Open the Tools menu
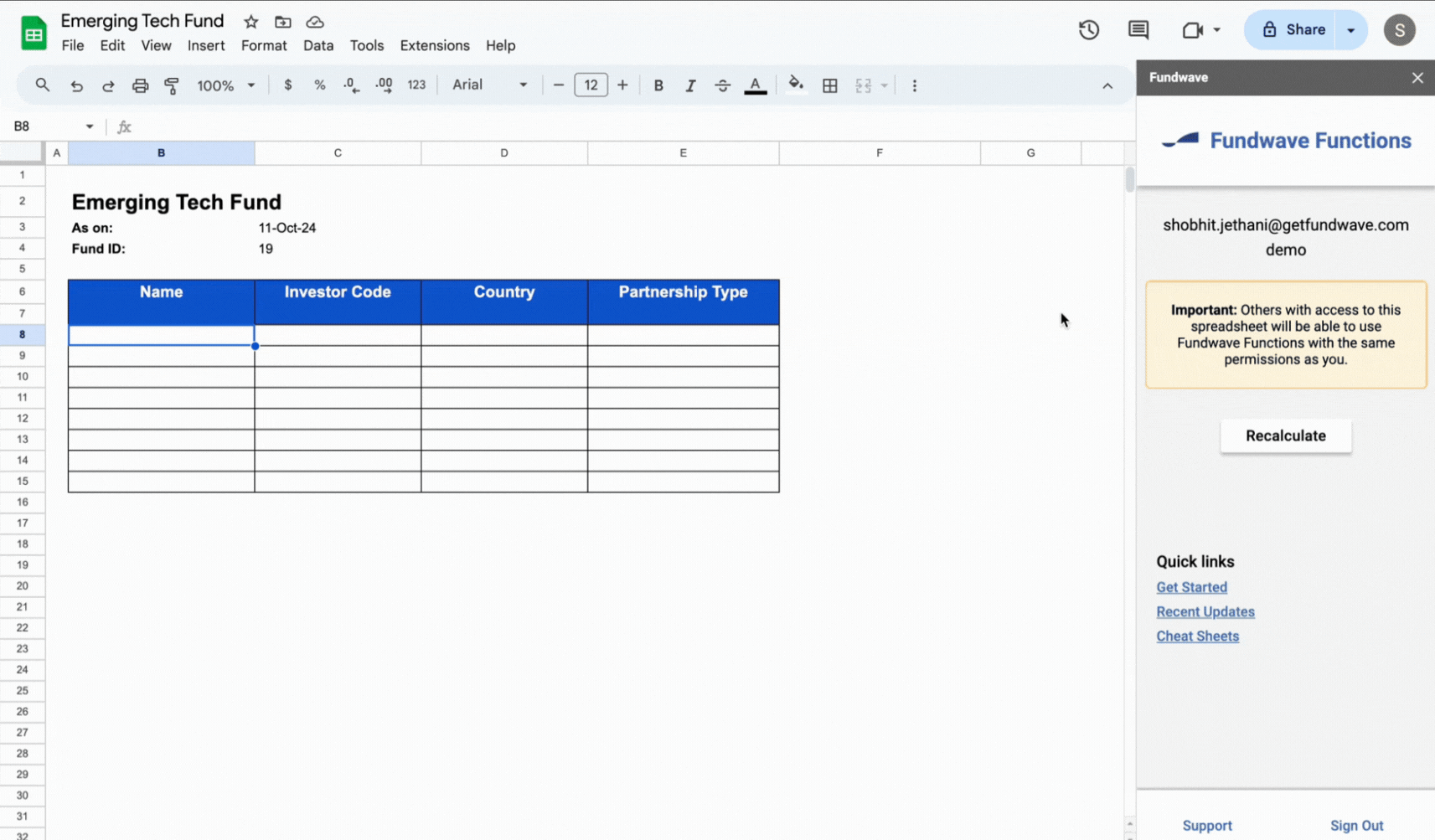Viewport: 1435px width, 840px height. [367, 45]
